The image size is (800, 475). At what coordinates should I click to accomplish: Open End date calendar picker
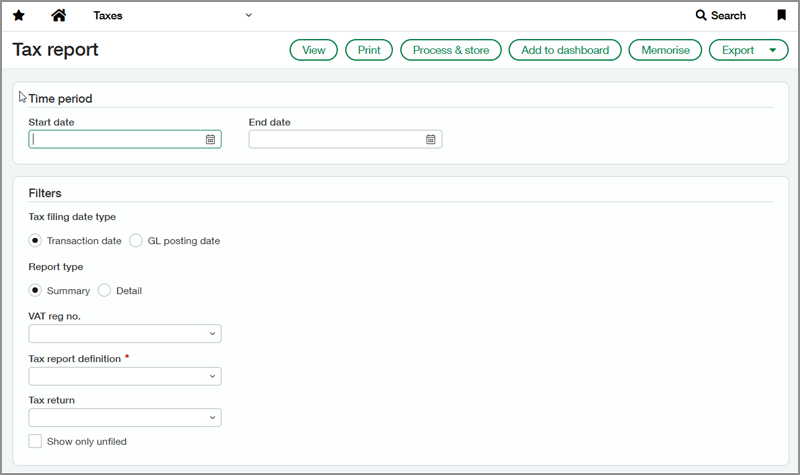pyautogui.click(x=431, y=140)
